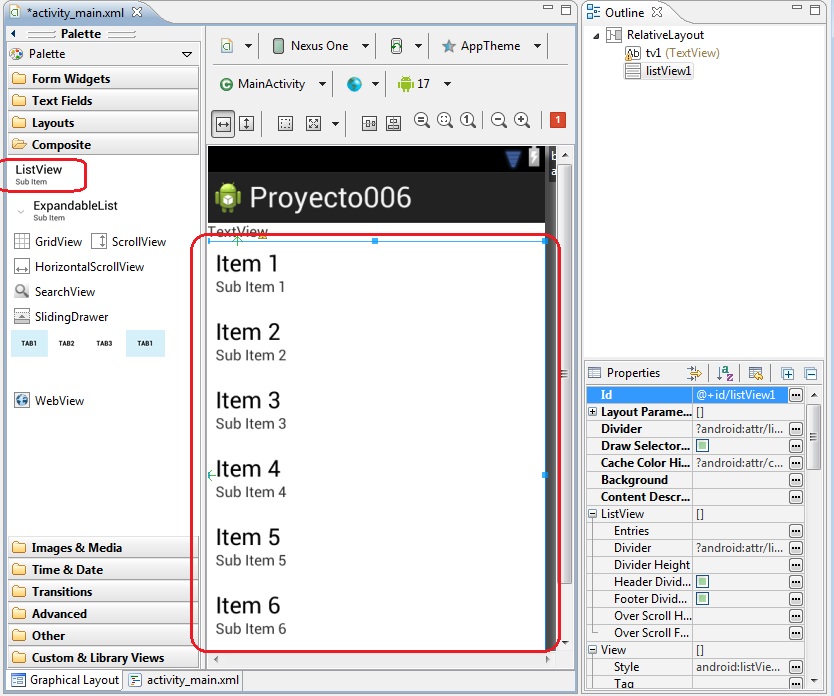Switch to the Graphical Layout tab
This screenshot has width=834, height=696.
click(x=65, y=680)
